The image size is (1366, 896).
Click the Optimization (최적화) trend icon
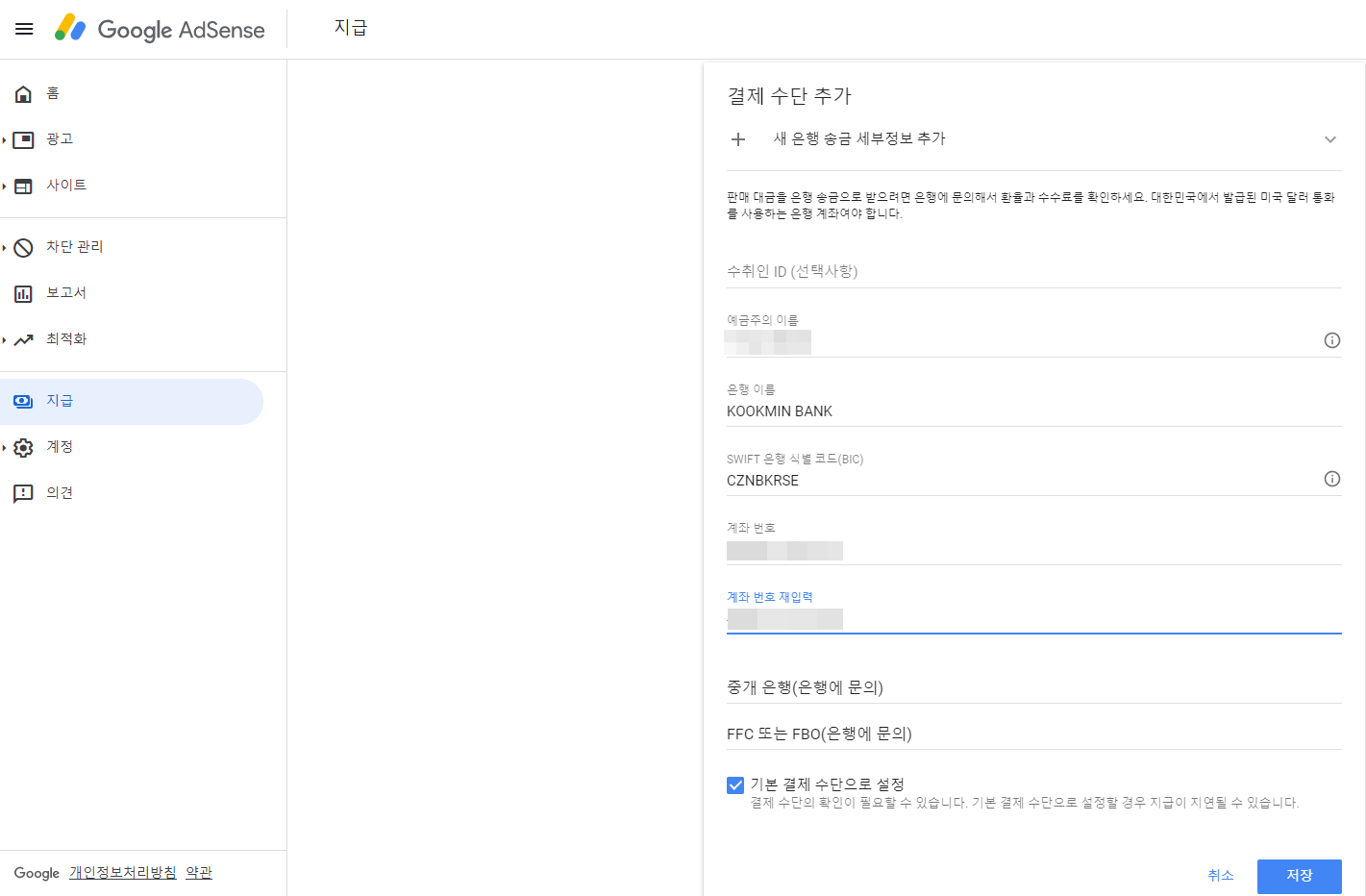[x=24, y=339]
